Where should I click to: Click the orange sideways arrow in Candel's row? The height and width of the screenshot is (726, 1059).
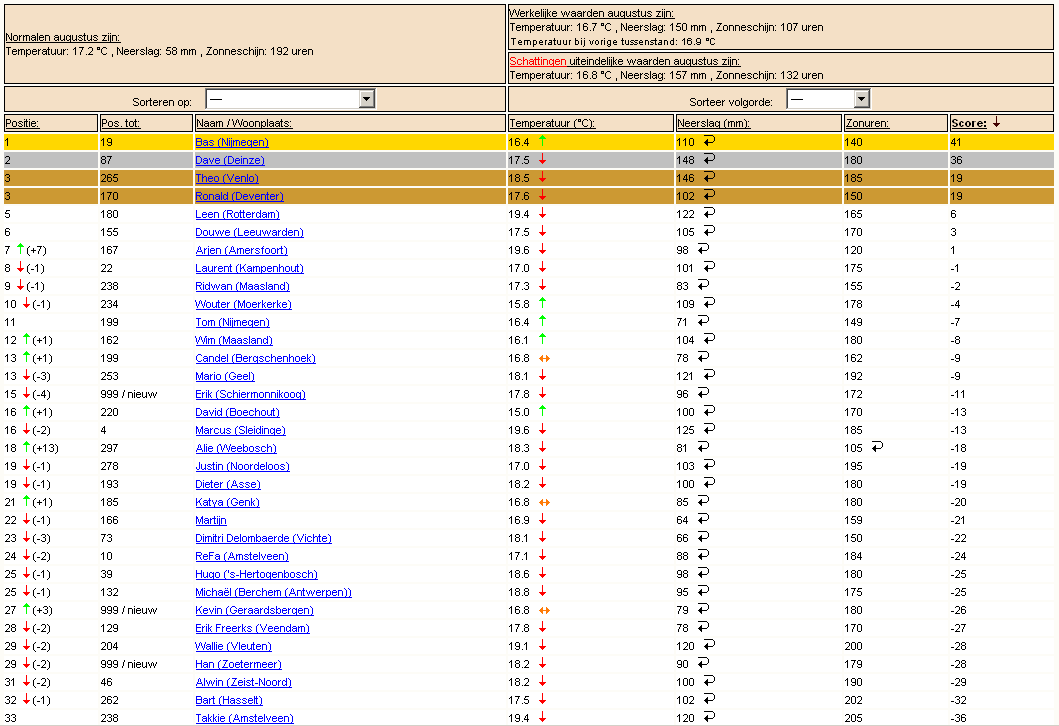[x=544, y=358]
